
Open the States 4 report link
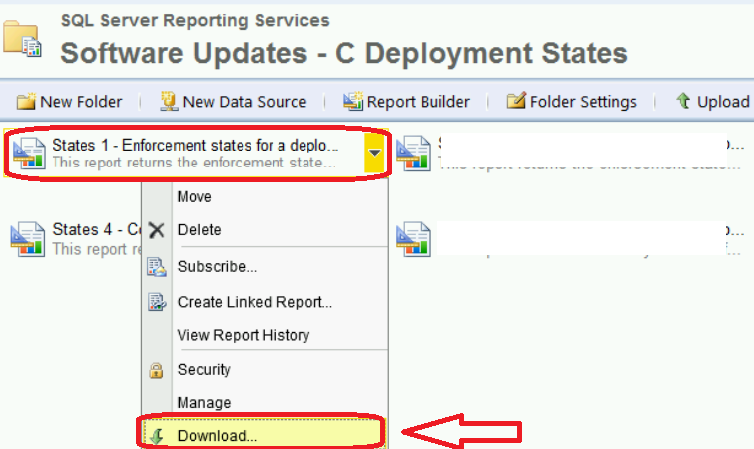click(97, 229)
